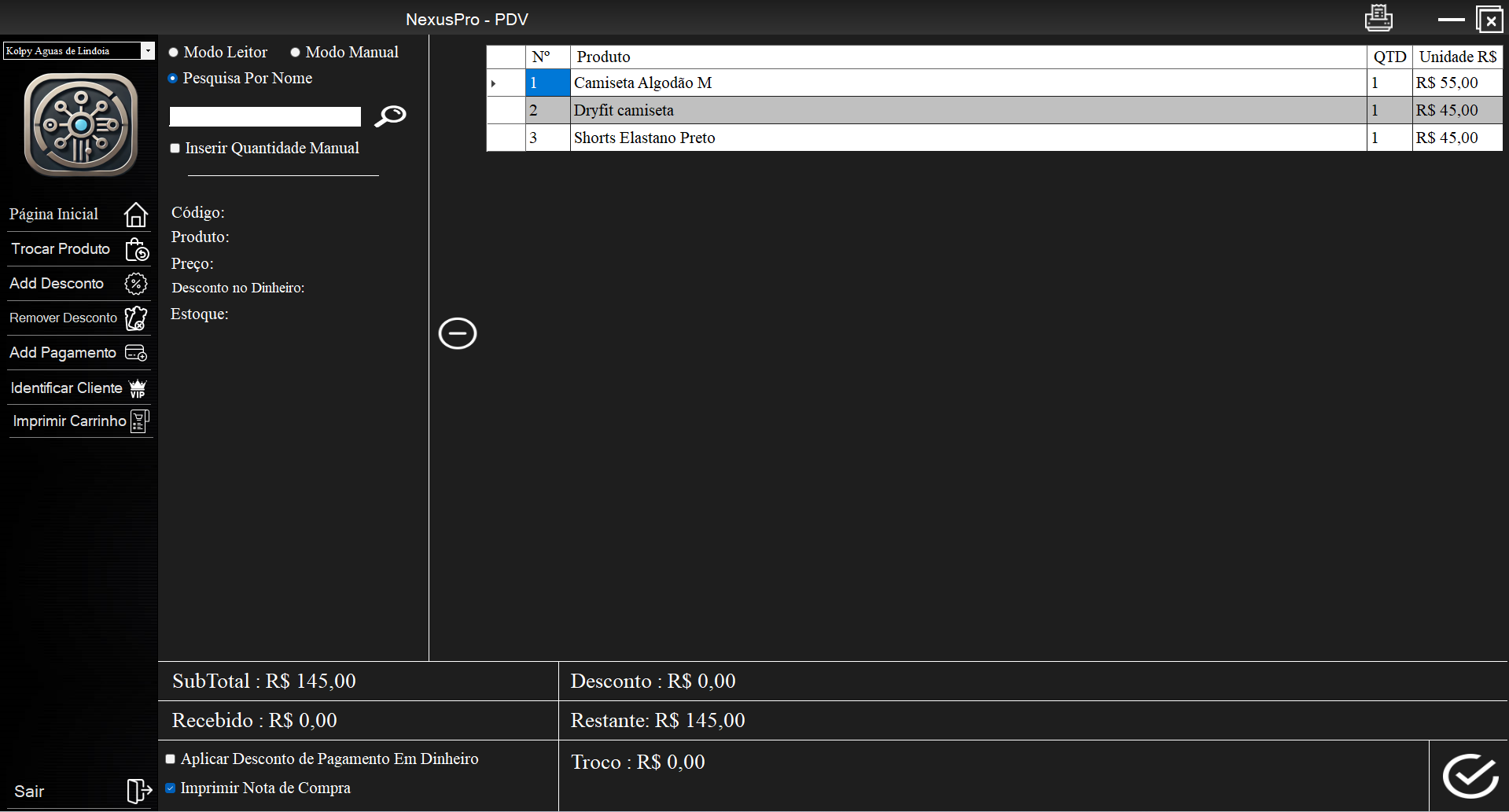This screenshot has width=1509, height=812.
Task: Enable Inserir Quantidade Manual checkbox
Action: tap(175, 149)
